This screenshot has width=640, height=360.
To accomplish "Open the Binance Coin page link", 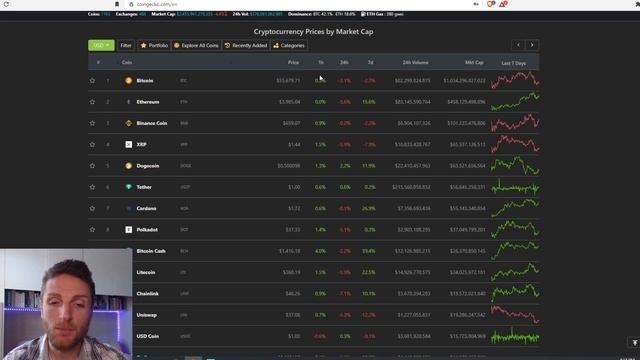I will click(152, 123).
